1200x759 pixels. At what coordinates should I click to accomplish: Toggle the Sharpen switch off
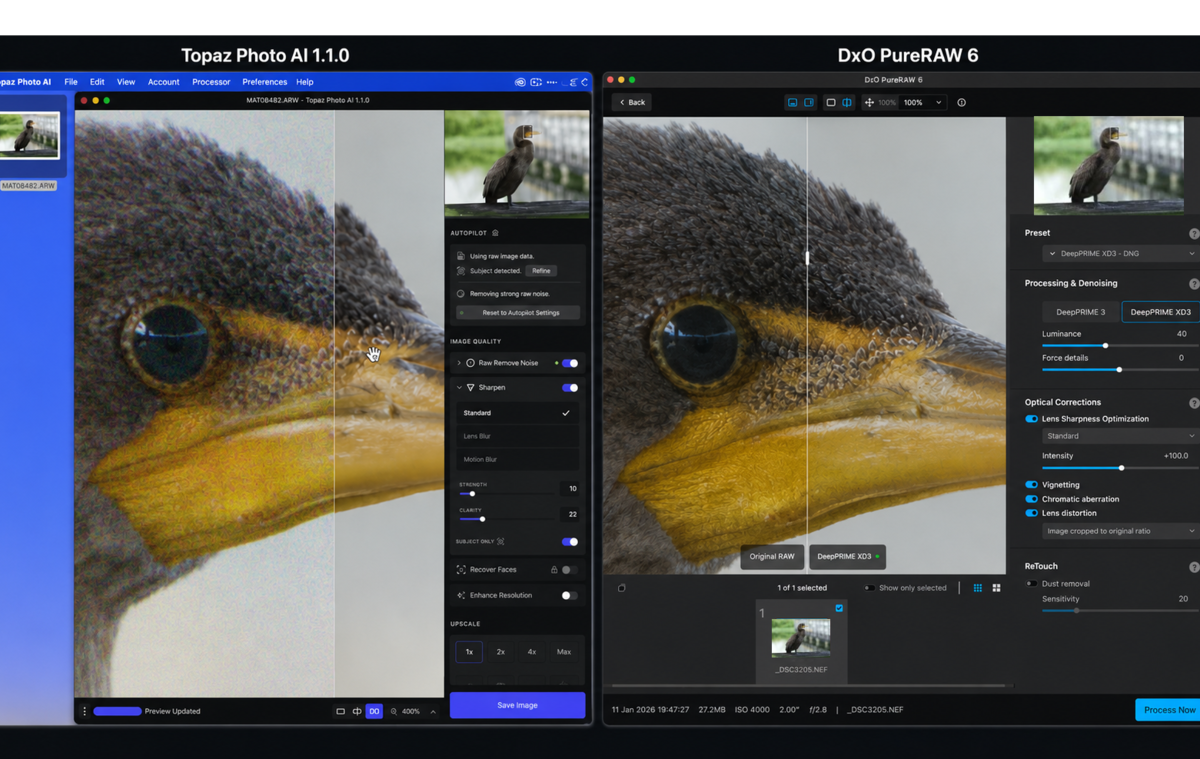point(570,388)
